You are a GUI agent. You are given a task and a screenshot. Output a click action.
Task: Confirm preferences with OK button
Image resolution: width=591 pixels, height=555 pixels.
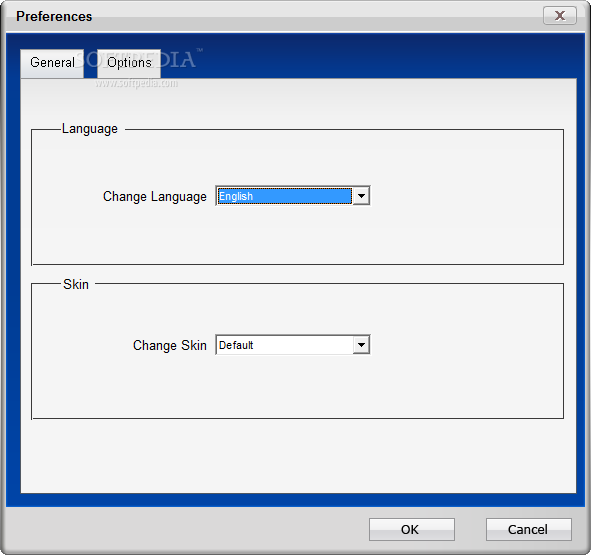tap(412, 529)
